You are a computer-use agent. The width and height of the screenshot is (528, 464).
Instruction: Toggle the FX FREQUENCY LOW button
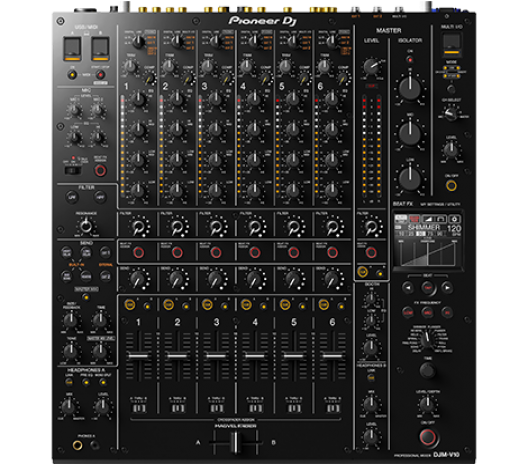point(408,312)
